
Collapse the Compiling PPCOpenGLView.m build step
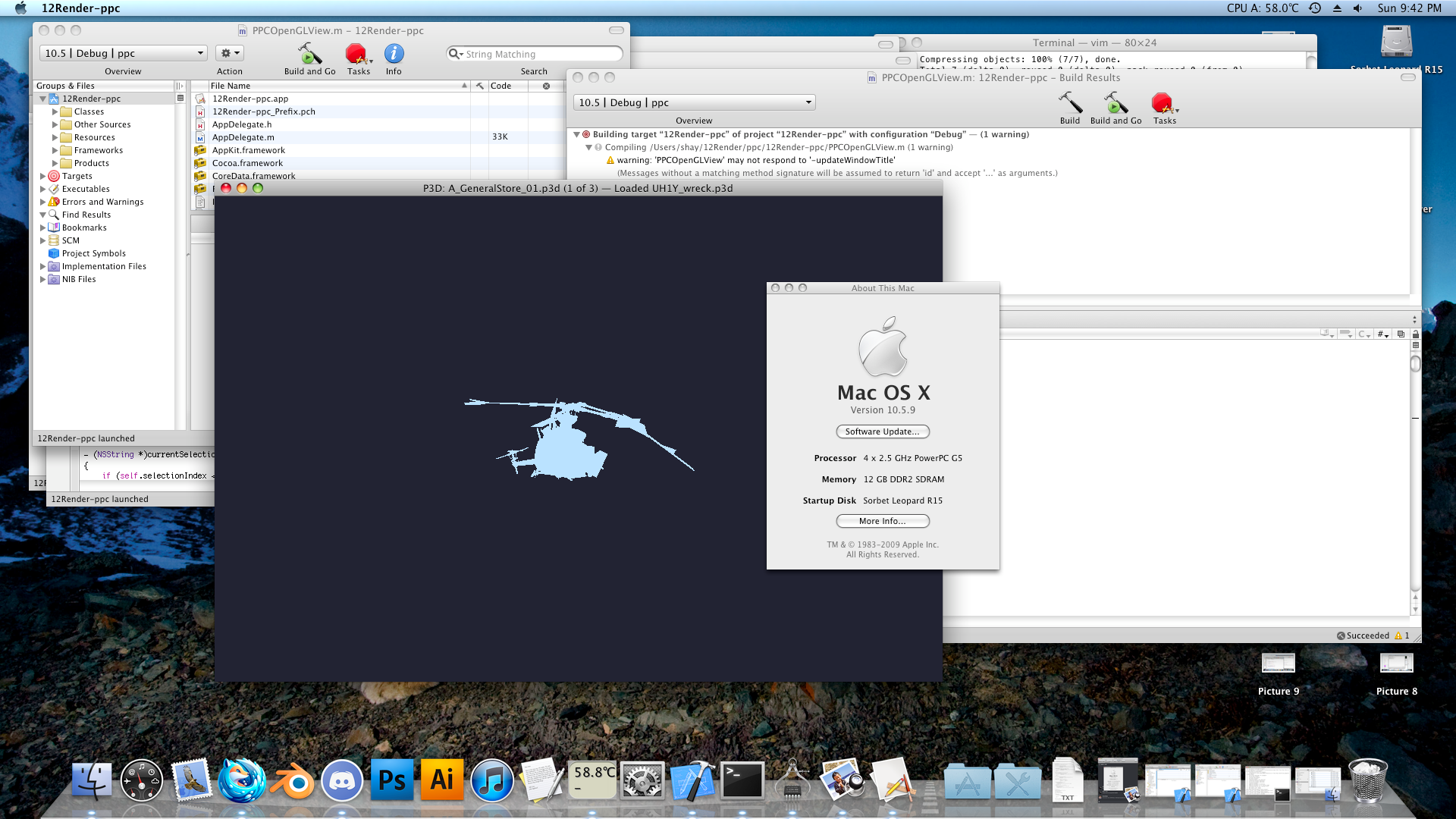(x=588, y=148)
